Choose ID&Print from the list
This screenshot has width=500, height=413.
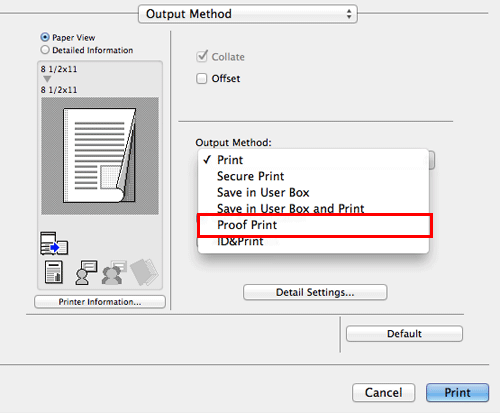313,241
